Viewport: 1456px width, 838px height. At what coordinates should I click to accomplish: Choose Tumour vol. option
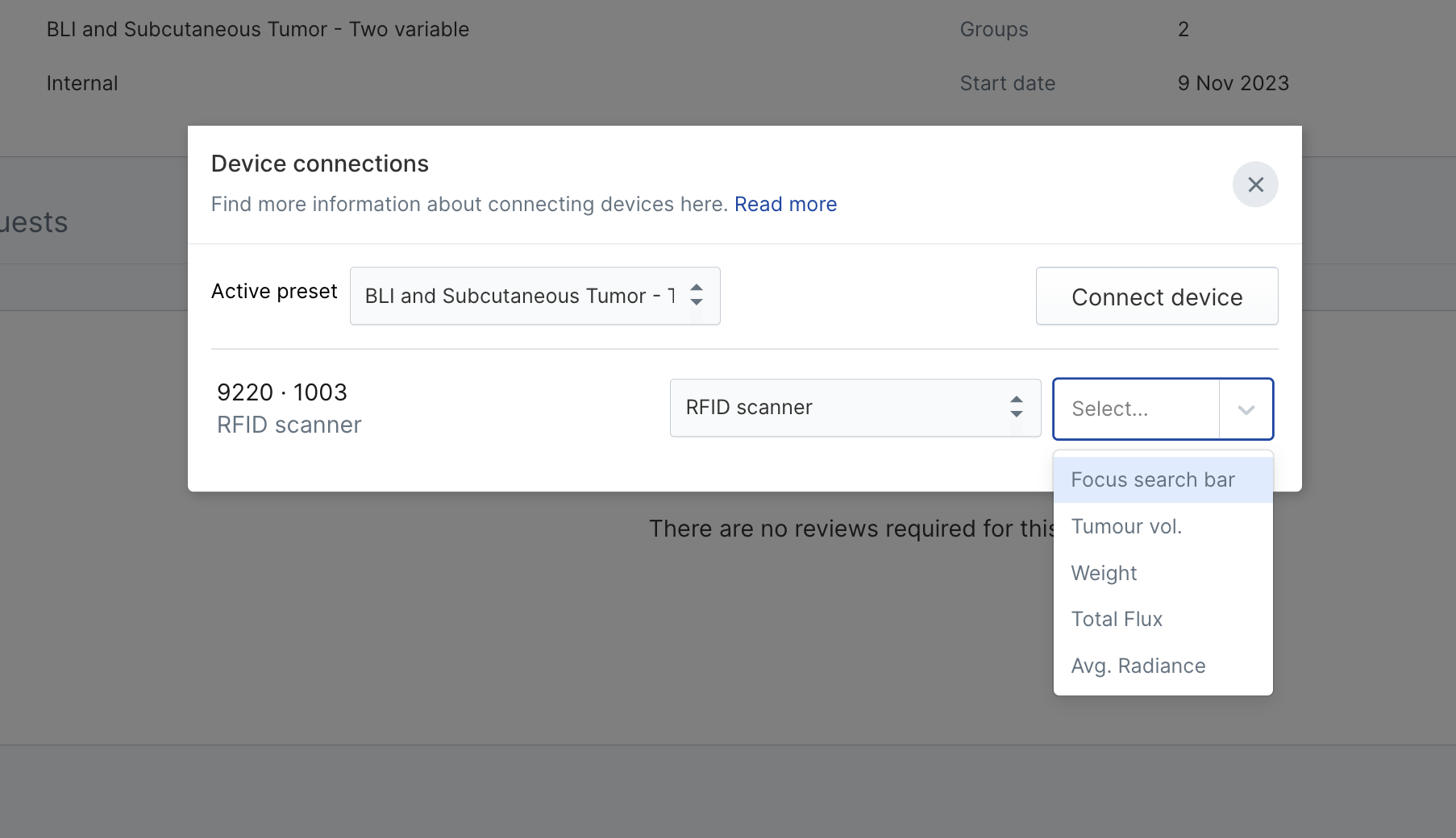point(1163,527)
